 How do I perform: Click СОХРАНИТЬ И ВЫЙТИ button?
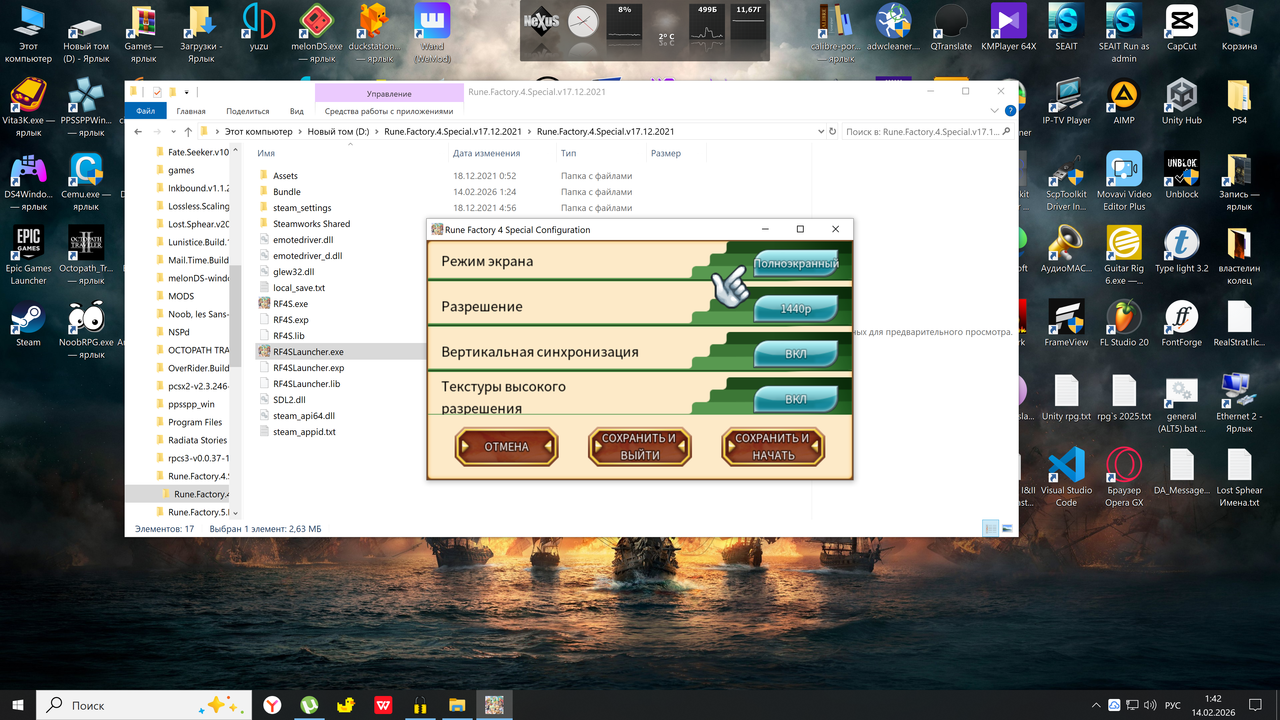coord(640,446)
